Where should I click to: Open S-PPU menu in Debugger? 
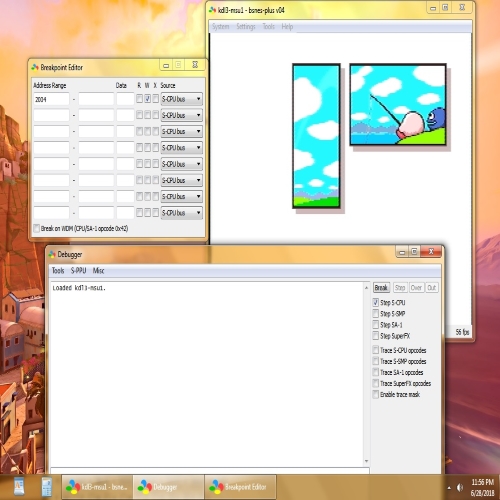[x=79, y=270]
